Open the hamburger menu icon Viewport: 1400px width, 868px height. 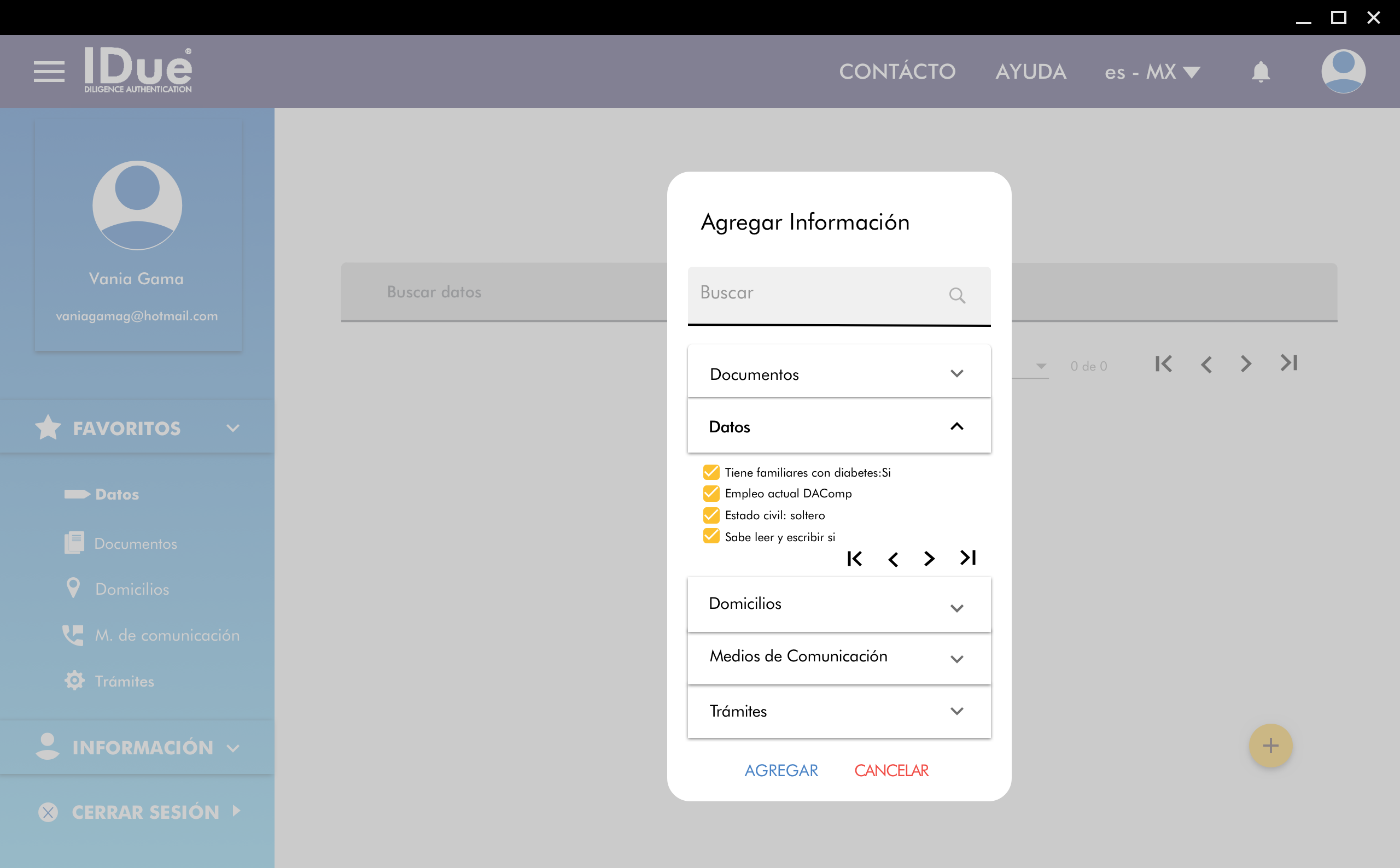tap(49, 72)
